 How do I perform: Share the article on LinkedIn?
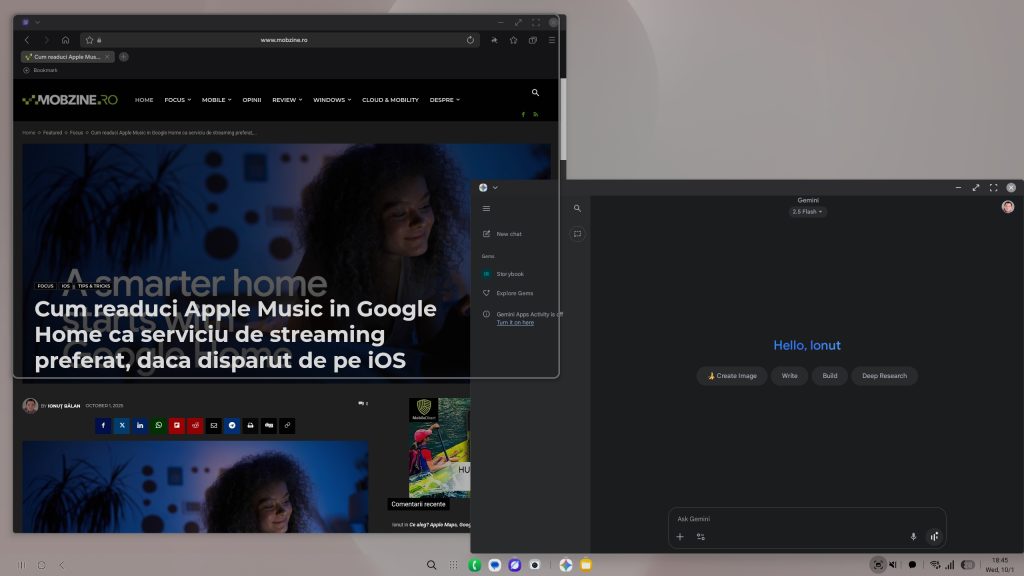coord(140,425)
